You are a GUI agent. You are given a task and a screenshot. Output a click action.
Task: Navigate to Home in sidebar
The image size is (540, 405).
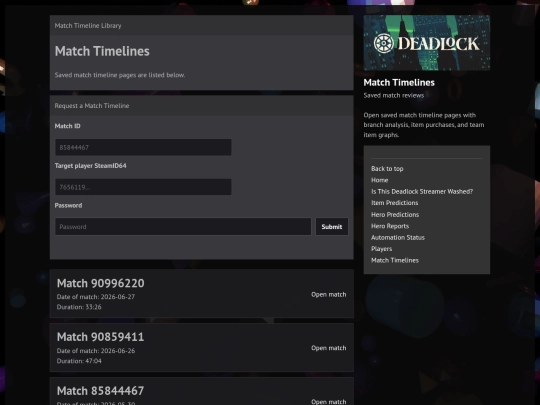(x=380, y=180)
